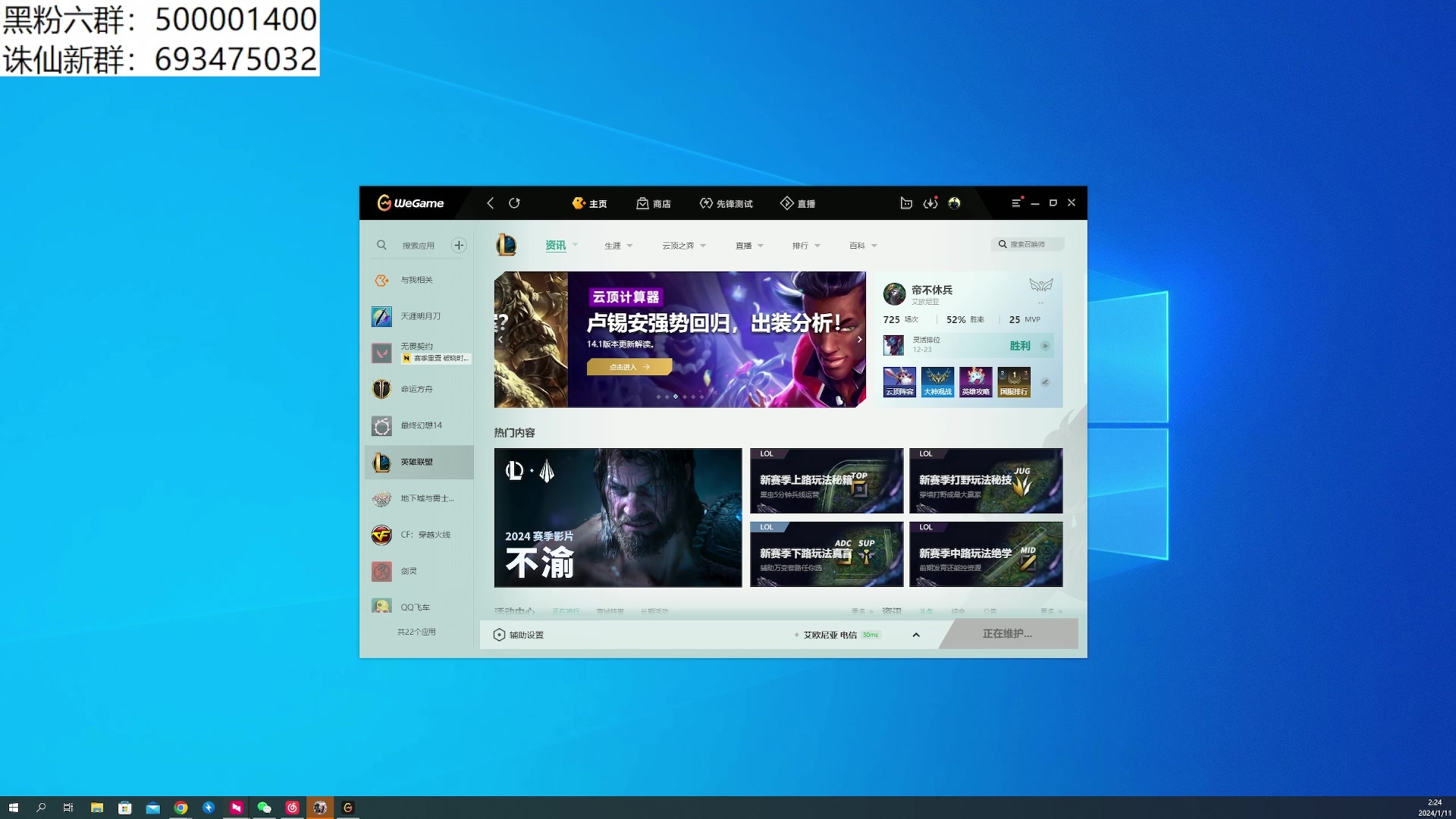Viewport: 1456px width, 819px height.
Task: Open WeChat from the Windows taskbar
Action: tap(264, 808)
